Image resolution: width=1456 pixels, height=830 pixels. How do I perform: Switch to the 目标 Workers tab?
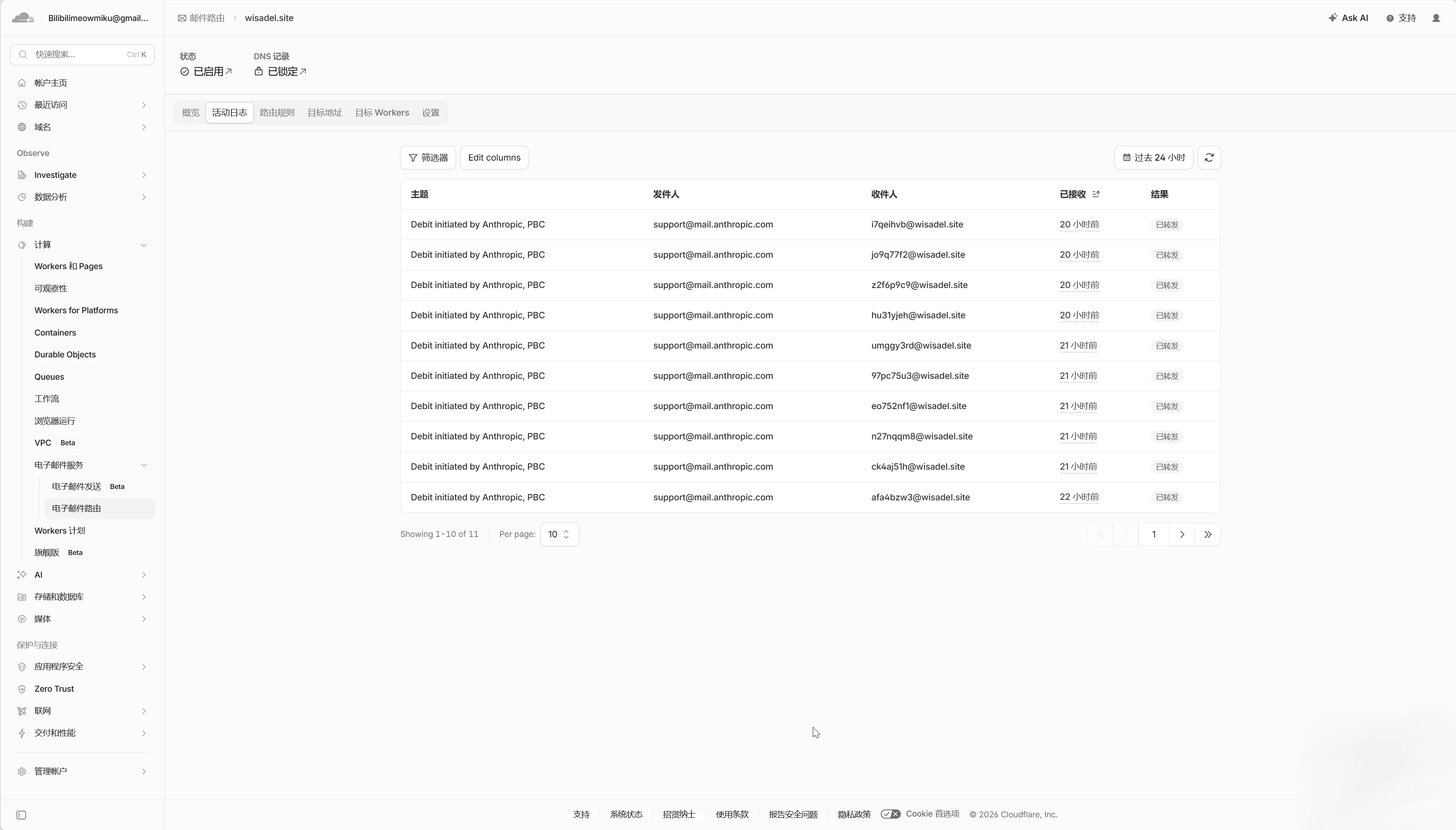pyautogui.click(x=382, y=113)
